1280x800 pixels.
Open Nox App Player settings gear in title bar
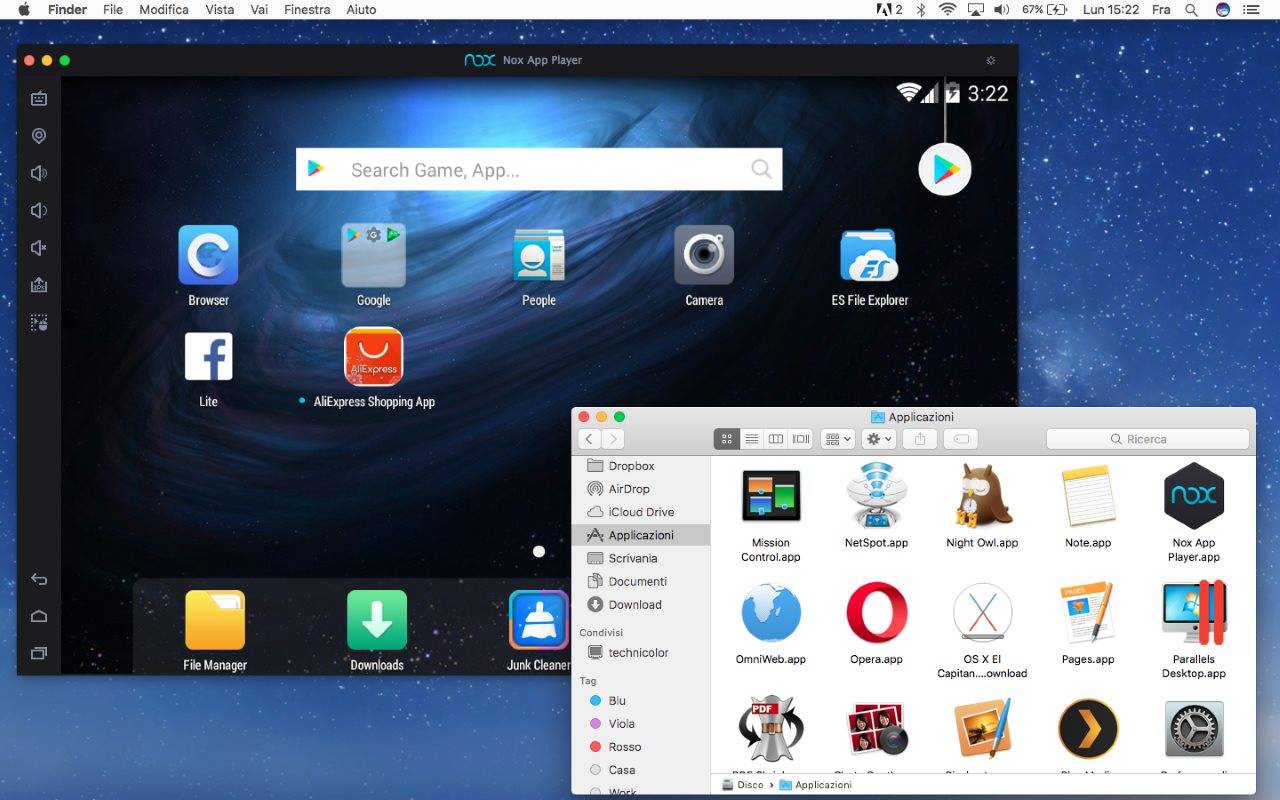tap(991, 60)
